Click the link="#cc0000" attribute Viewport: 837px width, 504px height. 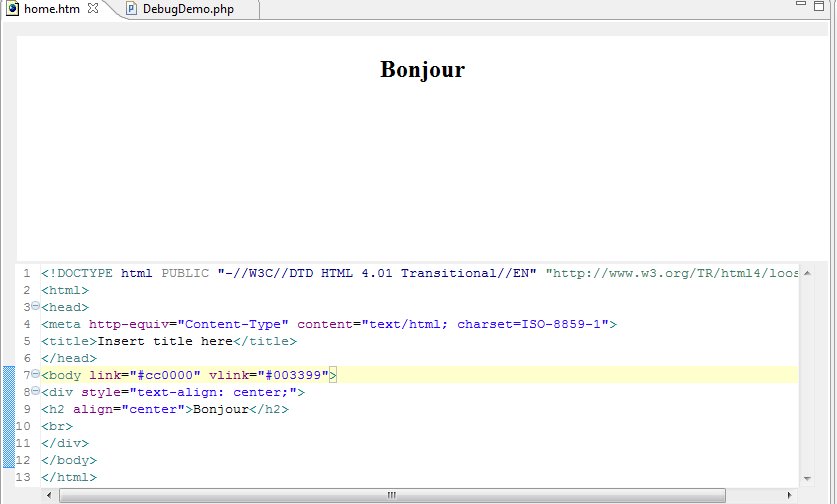[145, 375]
